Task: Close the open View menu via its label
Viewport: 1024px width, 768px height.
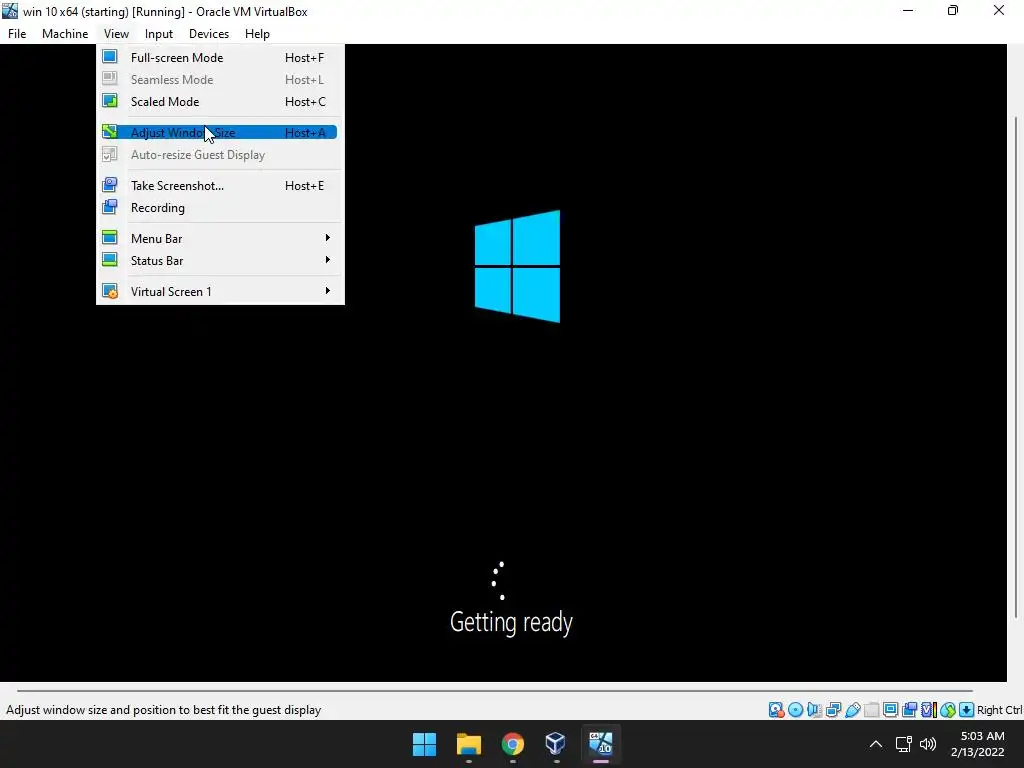Action: (x=116, y=34)
